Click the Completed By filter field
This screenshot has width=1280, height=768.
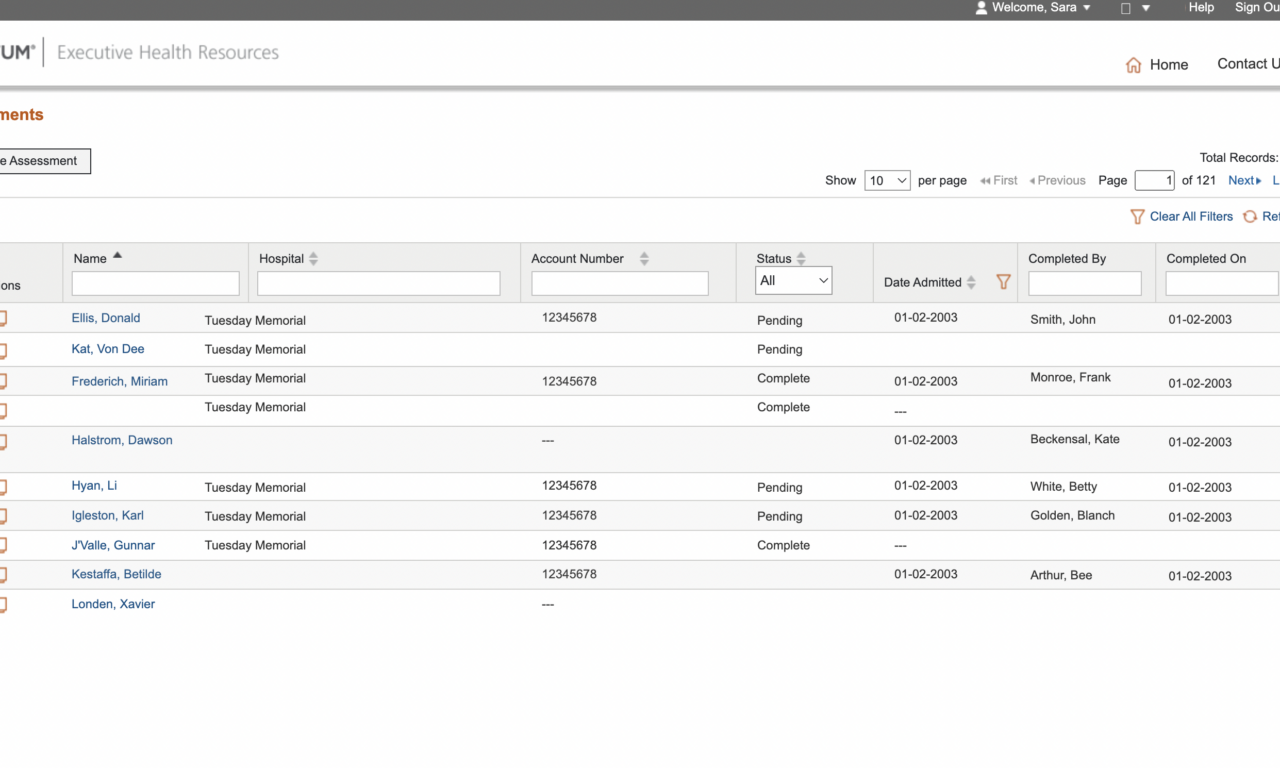(1084, 284)
